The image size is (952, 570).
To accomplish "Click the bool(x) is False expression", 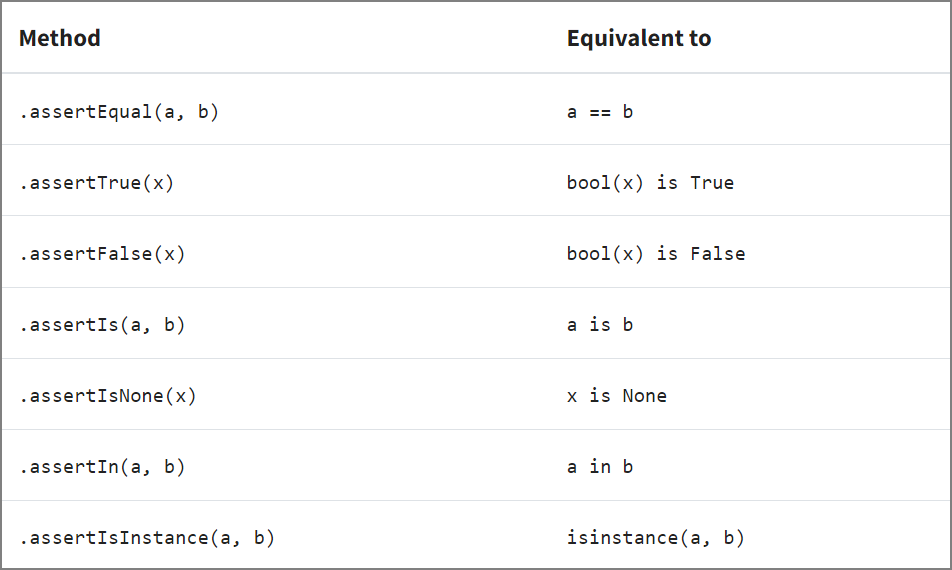I will [x=656, y=254].
